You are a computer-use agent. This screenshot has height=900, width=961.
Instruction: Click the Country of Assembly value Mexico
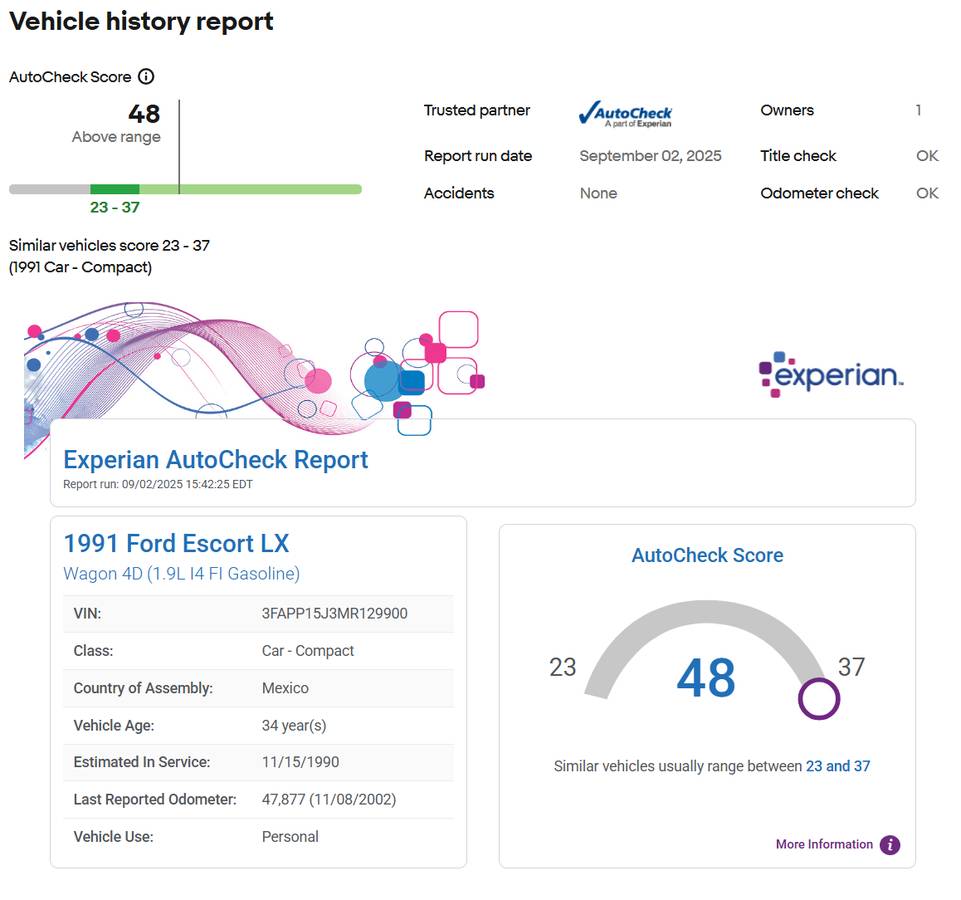[285, 688]
